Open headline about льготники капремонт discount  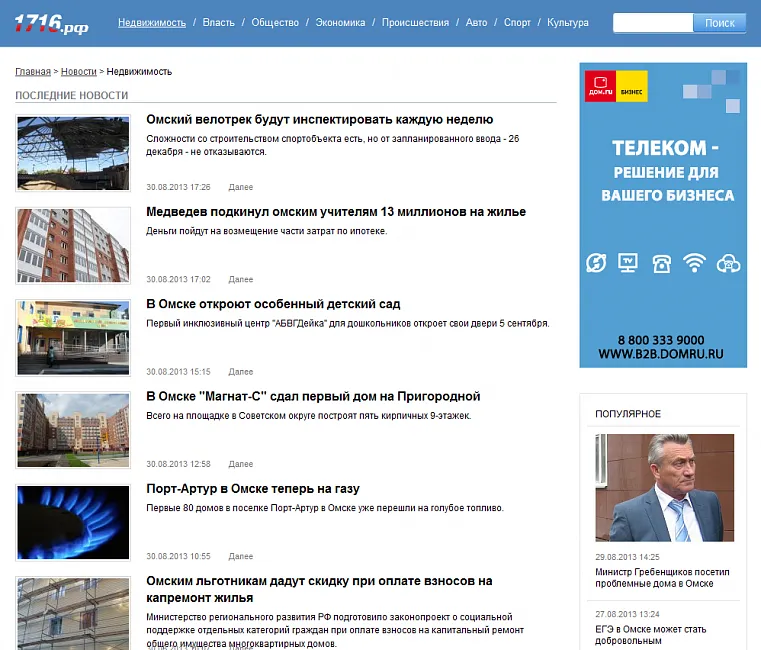point(319,589)
